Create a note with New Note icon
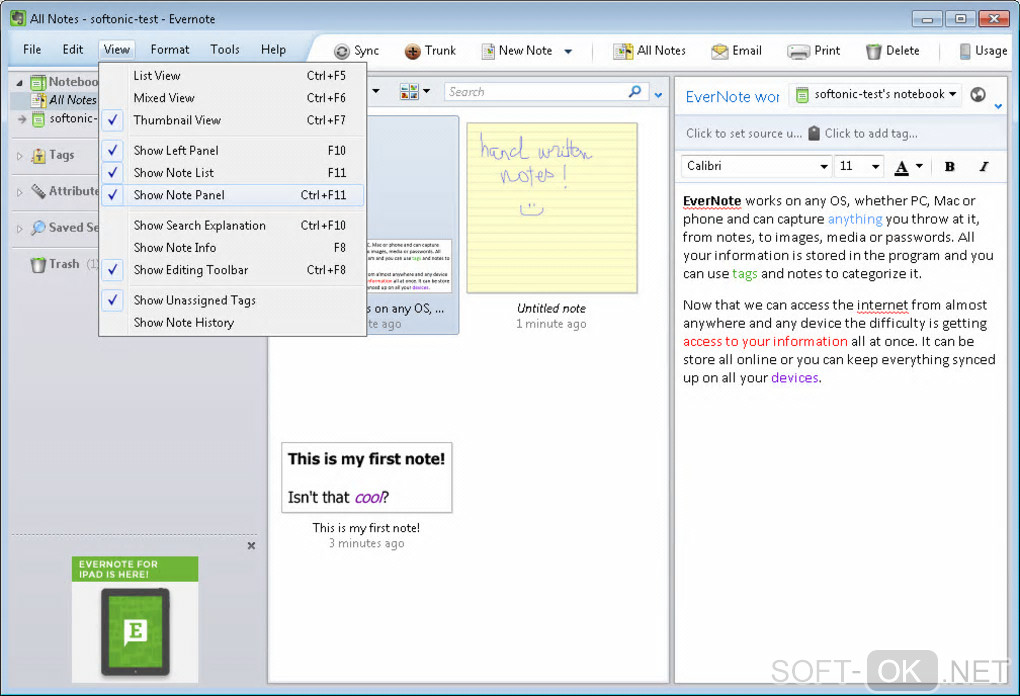Image resolution: width=1020 pixels, height=696 pixels. pyautogui.click(x=488, y=51)
